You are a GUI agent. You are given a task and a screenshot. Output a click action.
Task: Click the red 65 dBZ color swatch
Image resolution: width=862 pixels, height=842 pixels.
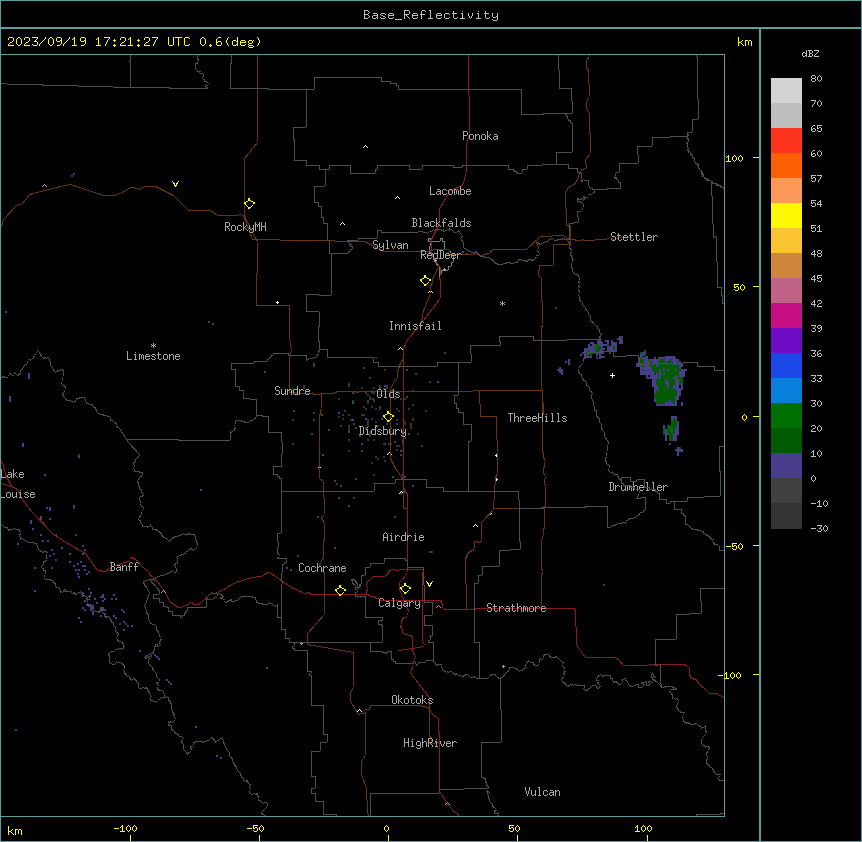pos(786,141)
